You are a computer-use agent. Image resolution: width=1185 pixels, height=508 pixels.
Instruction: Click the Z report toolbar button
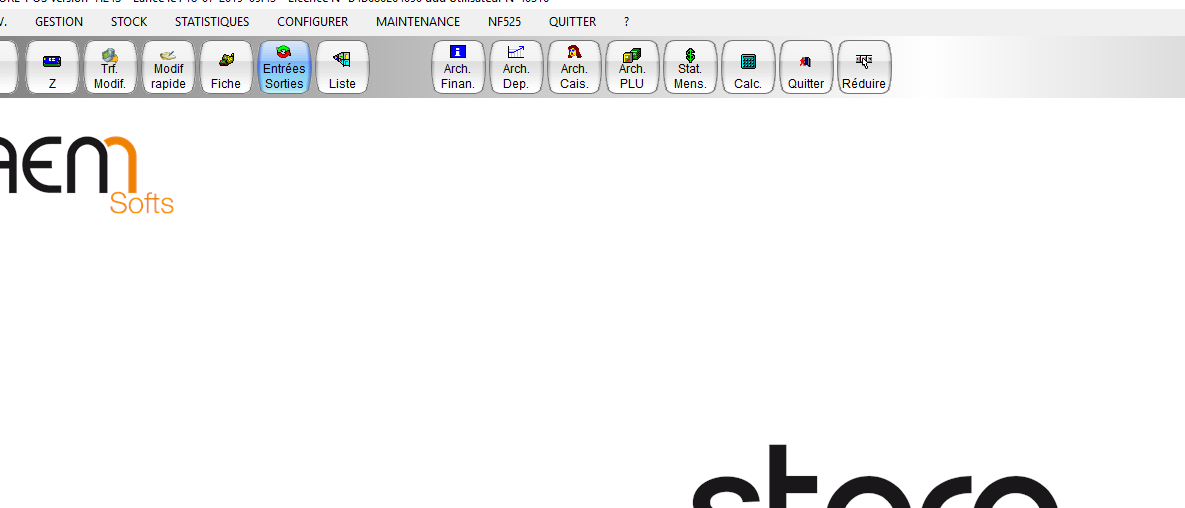tap(52, 68)
